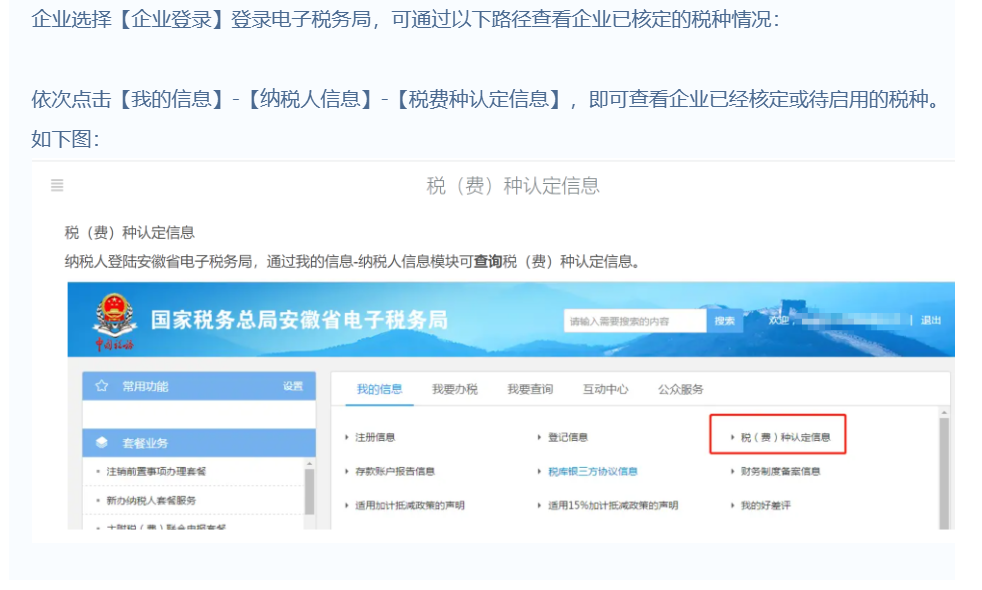Viewport: 982px width, 590px height.
Task: Switch to the 我要查询 tab
Action: (529, 389)
